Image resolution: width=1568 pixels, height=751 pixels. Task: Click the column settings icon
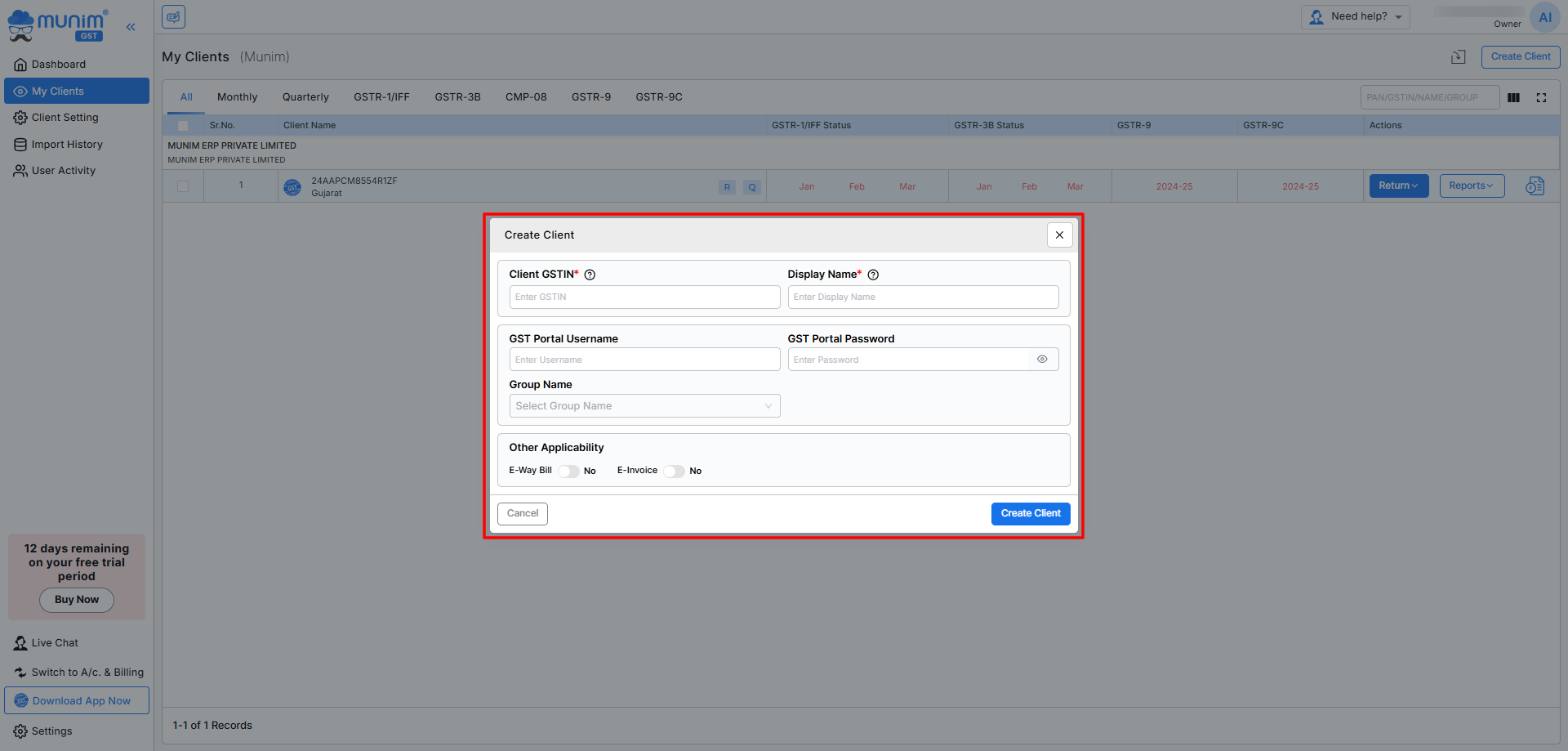click(x=1513, y=97)
